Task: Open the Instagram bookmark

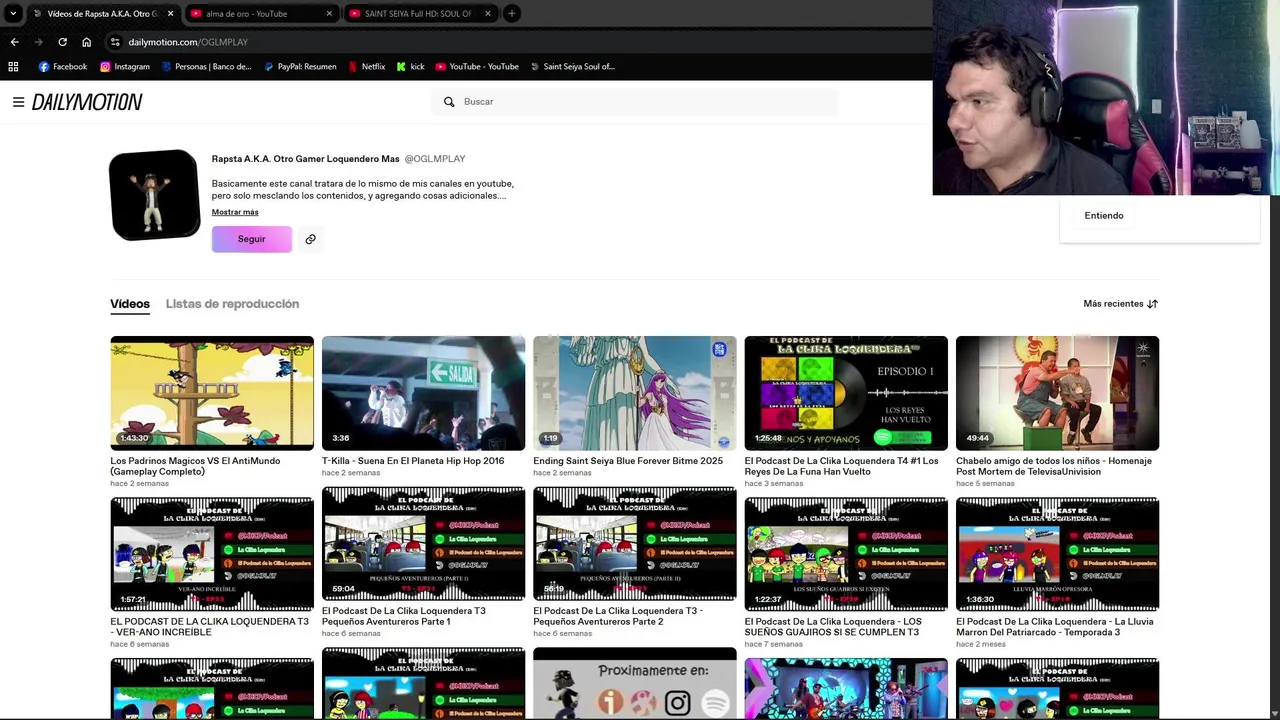Action: (125, 67)
